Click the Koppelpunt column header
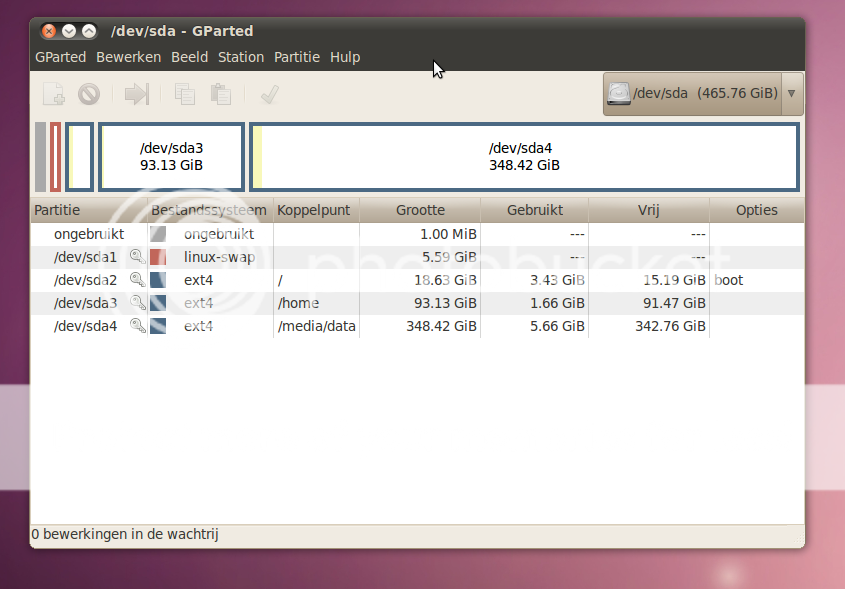The image size is (845, 589). [314, 210]
